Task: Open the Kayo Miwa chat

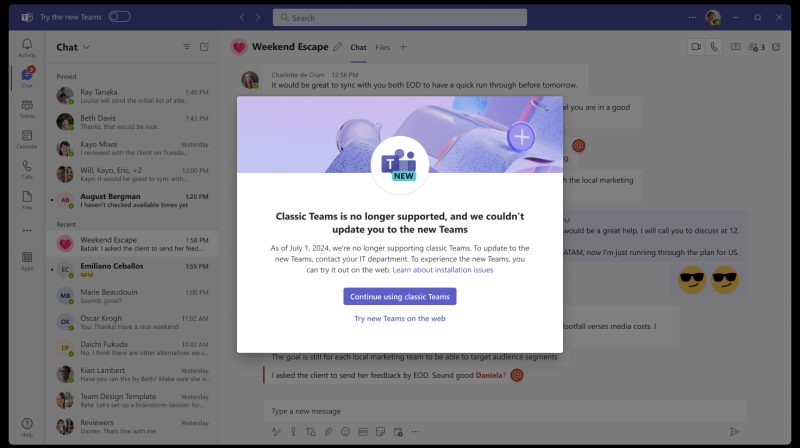Action: click(132, 148)
